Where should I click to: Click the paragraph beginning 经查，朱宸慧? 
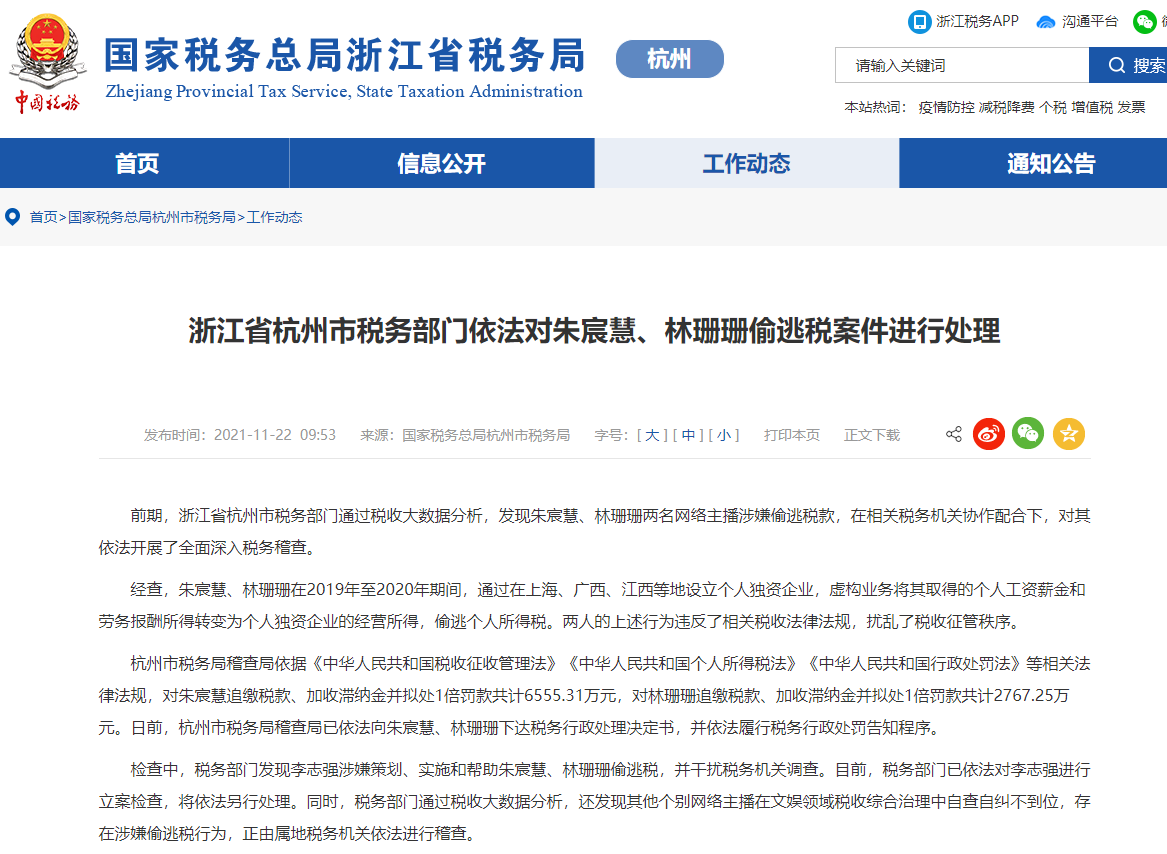coord(594,605)
